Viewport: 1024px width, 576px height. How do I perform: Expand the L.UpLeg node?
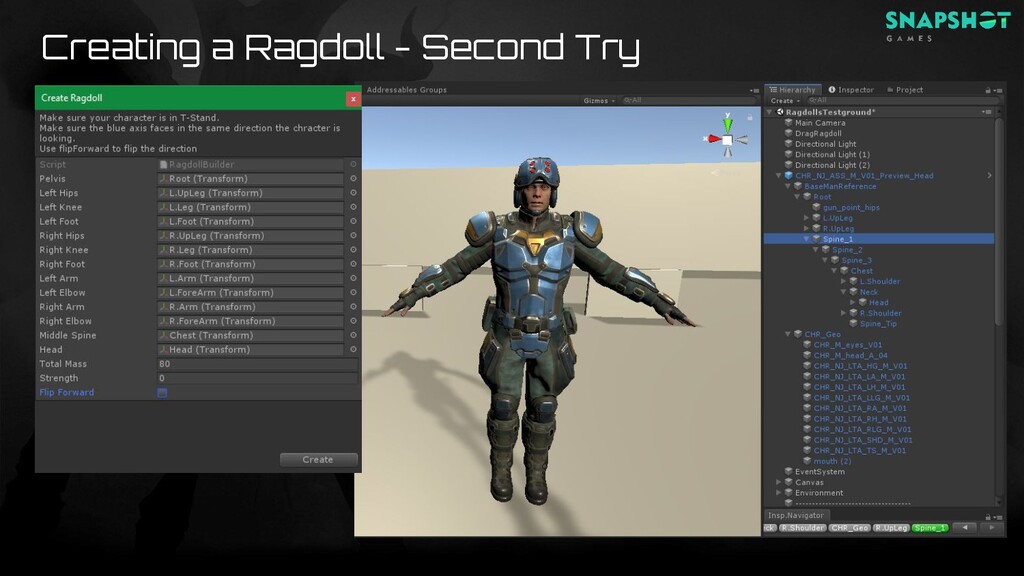807,218
